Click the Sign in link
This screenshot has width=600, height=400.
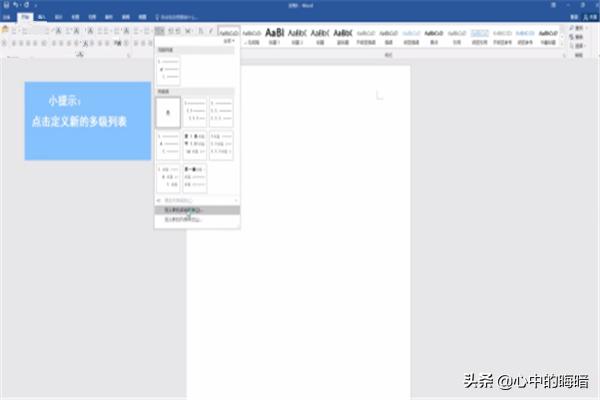tap(574, 17)
